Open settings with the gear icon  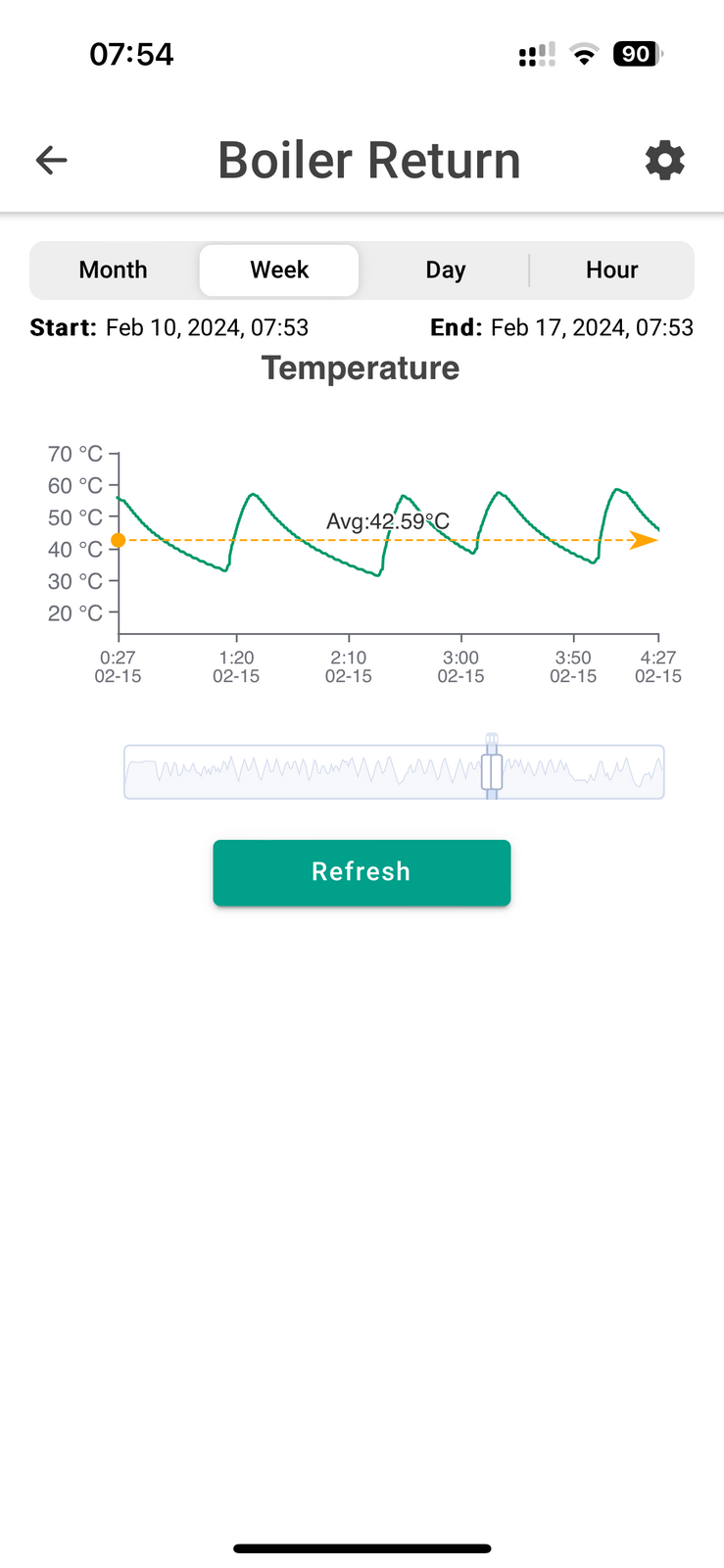664,160
